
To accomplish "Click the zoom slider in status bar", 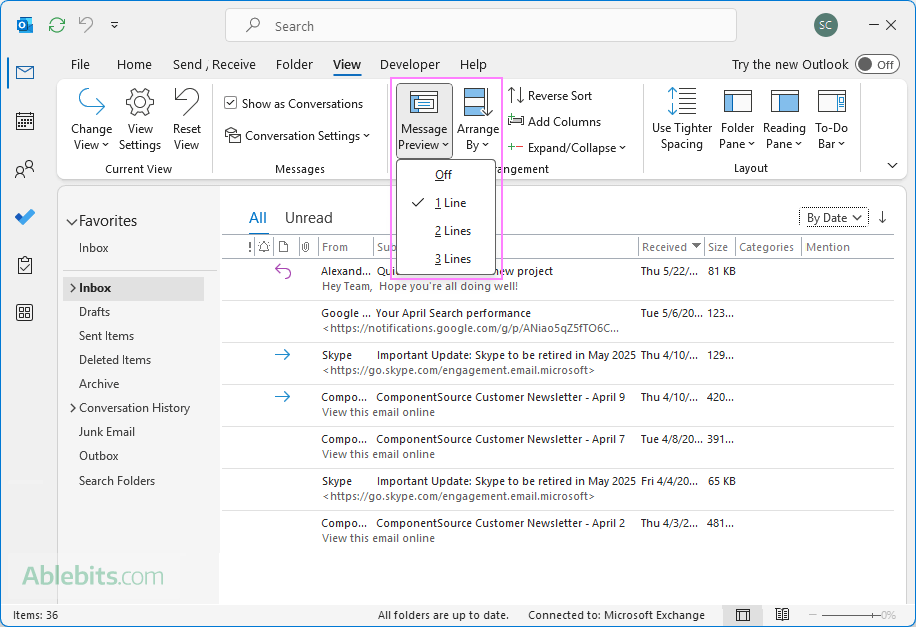I will pyautogui.click(x=852, y=615).
